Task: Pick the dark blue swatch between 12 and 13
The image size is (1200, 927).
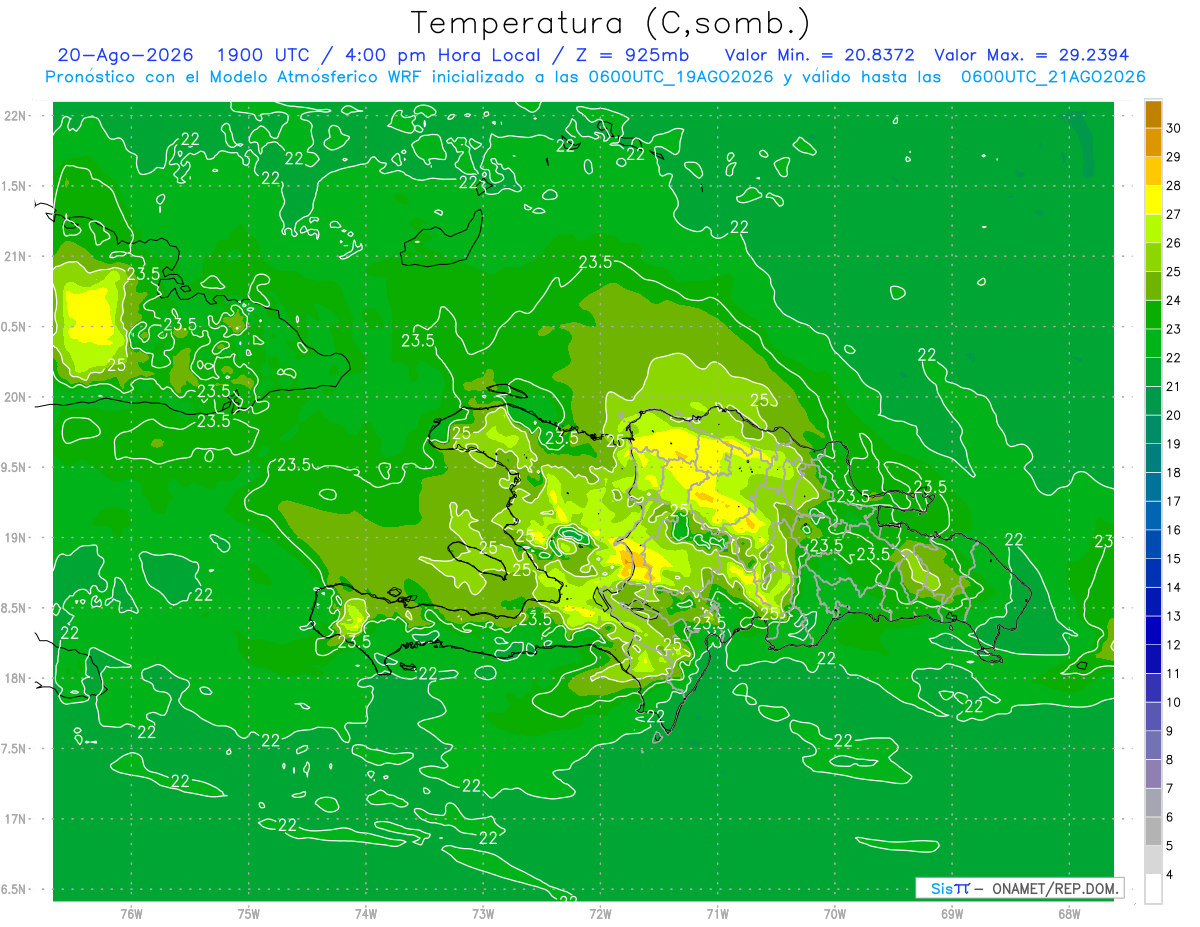Action: (1153, 630)
